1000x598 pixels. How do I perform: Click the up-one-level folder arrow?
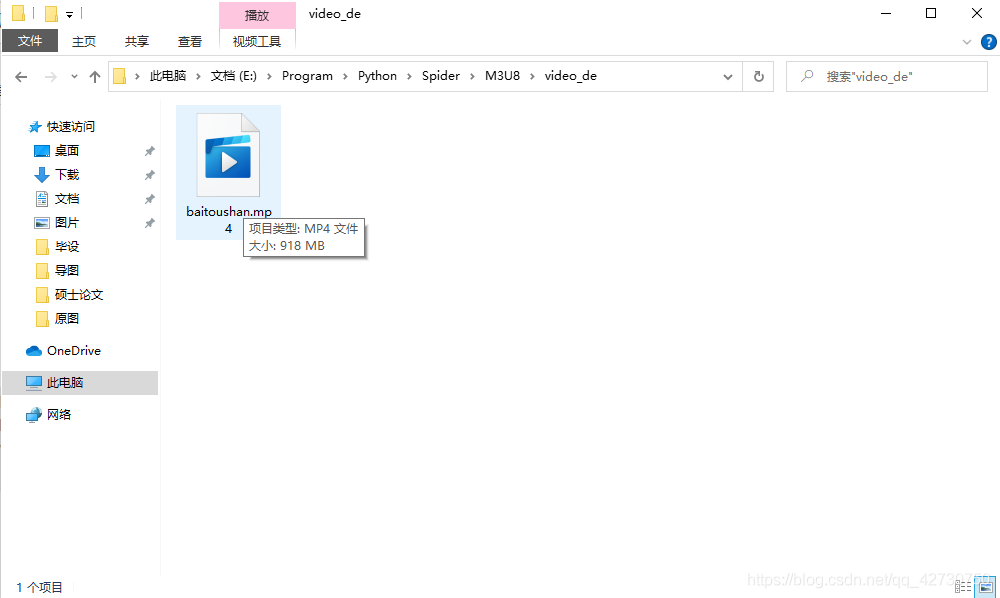point(95,76)
